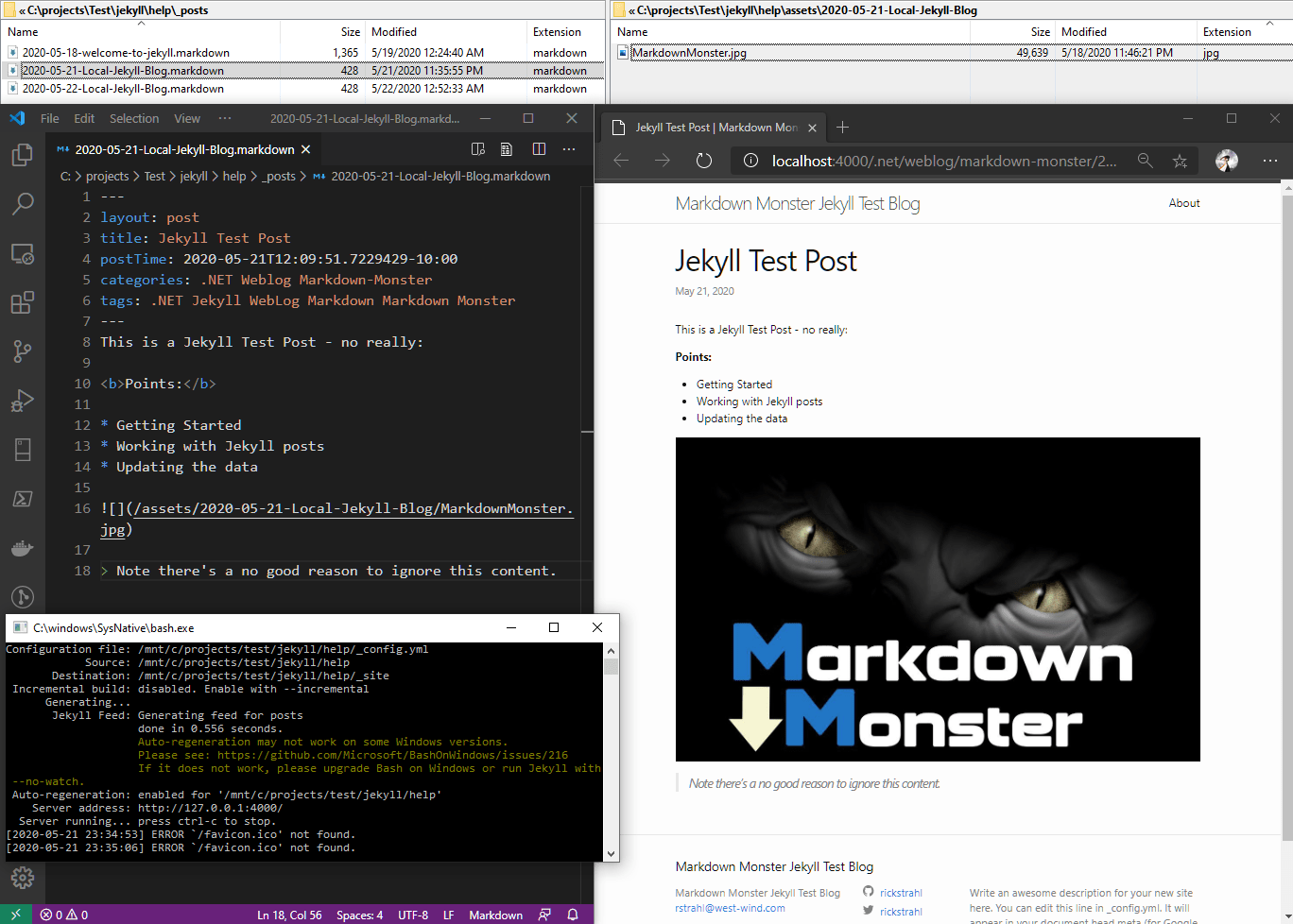Image resolution: width=1293 pixels, height=924 pixels.
Task: Click Ln 18, Col 56 in status bar
Action: (x=289, y=915)
